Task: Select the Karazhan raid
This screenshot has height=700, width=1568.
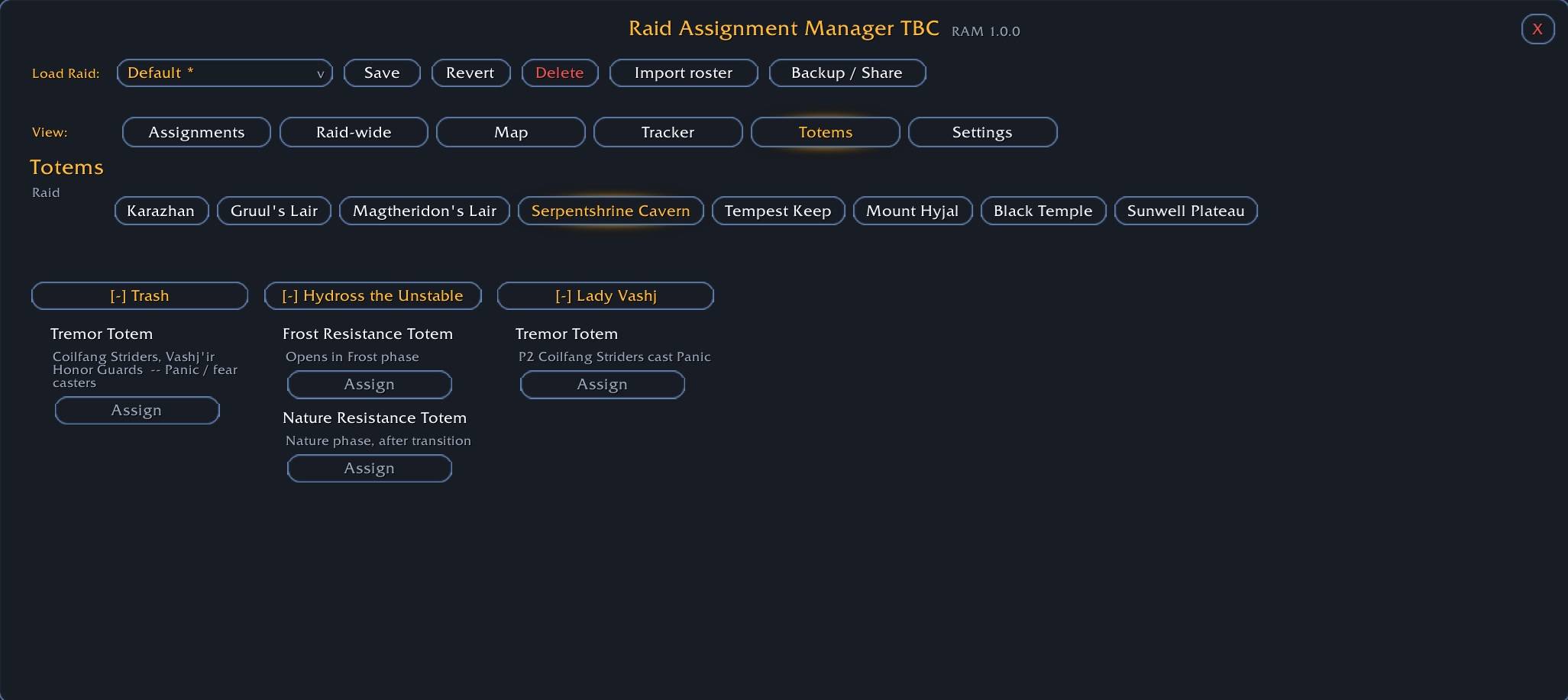Action: (x=161, y=211)
